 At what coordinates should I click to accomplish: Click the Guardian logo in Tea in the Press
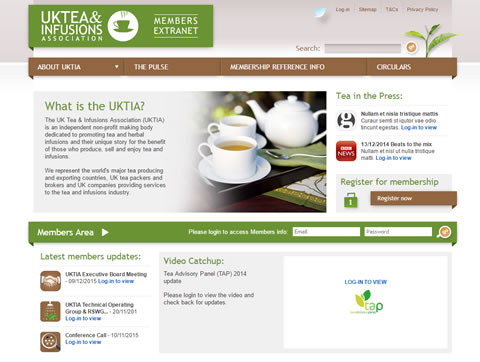click(x=346, y=120)
